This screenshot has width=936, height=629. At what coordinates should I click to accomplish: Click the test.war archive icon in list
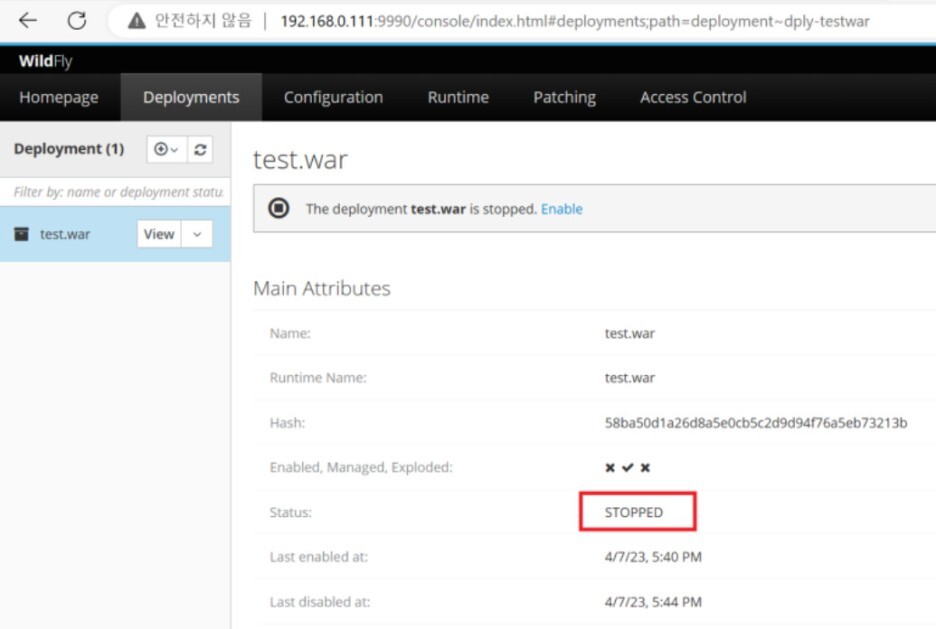tap(21, 234)
